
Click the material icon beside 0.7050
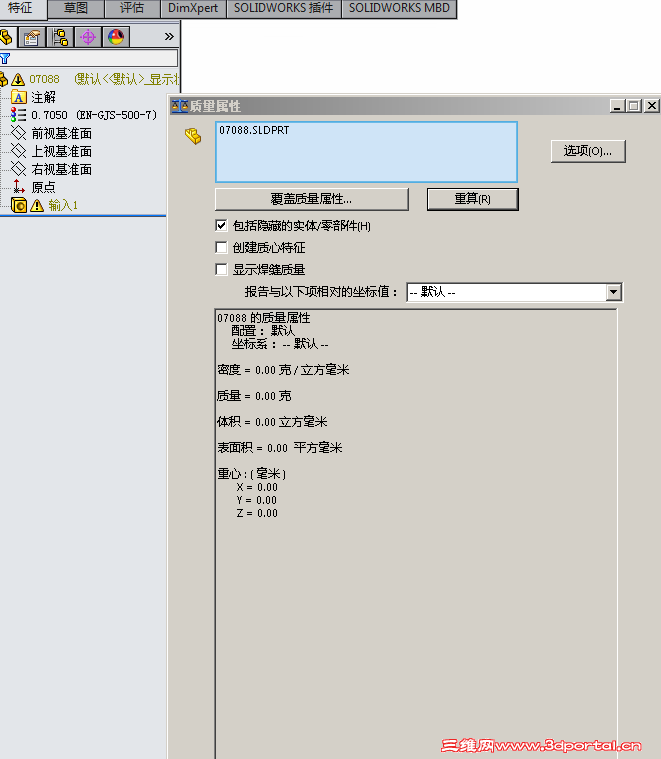pos(18,115)
